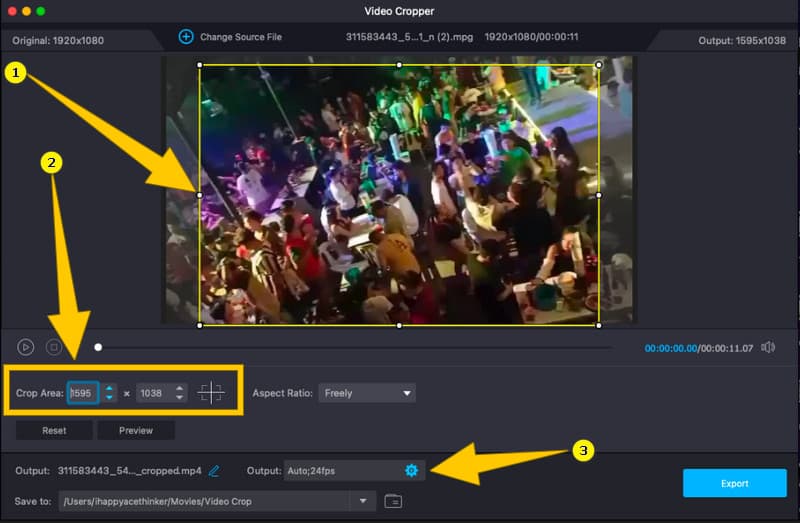Expand the Save to path dropdown
Viewport: 800px width, 523px height.
[362, 501]
